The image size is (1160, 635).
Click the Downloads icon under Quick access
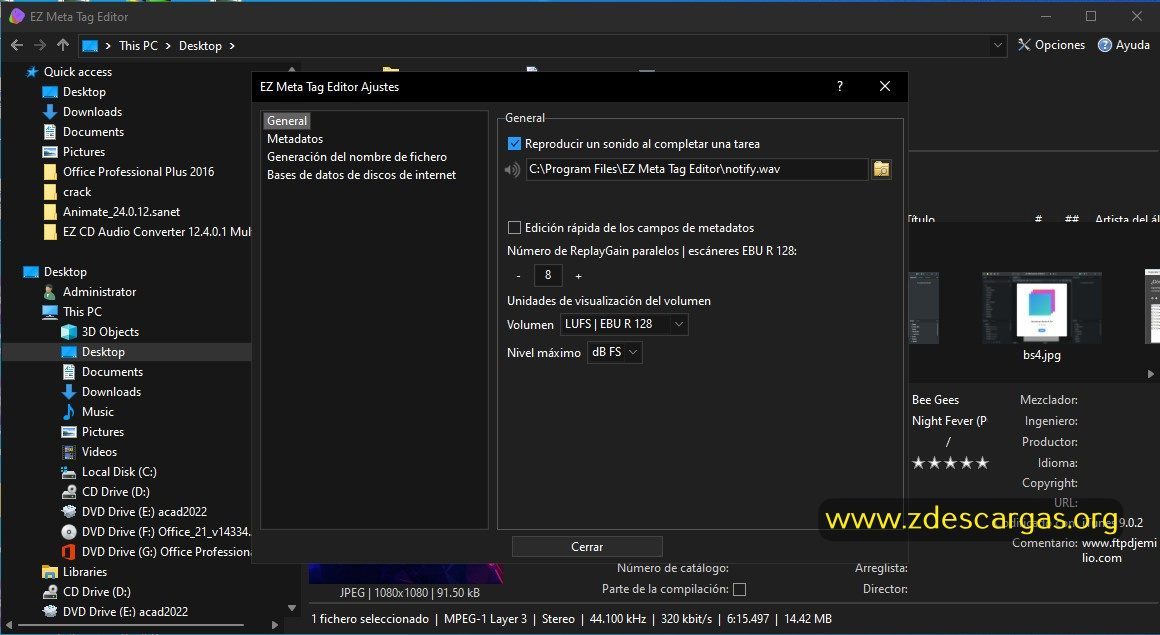click(50, 112)
